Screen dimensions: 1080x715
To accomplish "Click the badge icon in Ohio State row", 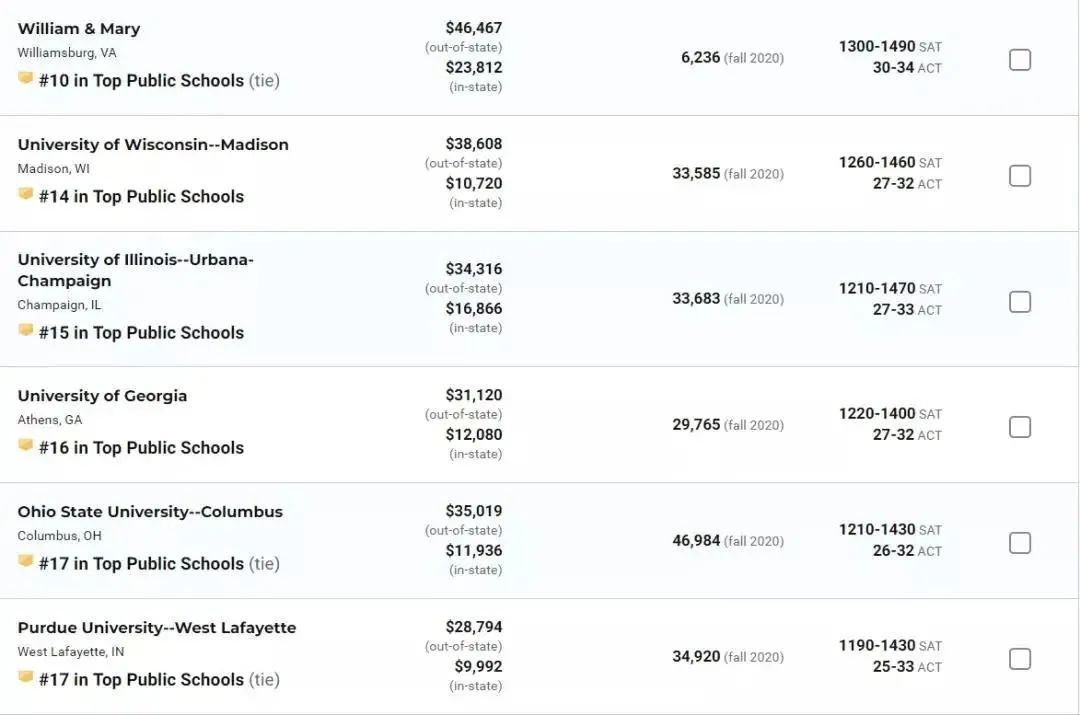I will tap(25, 562).
